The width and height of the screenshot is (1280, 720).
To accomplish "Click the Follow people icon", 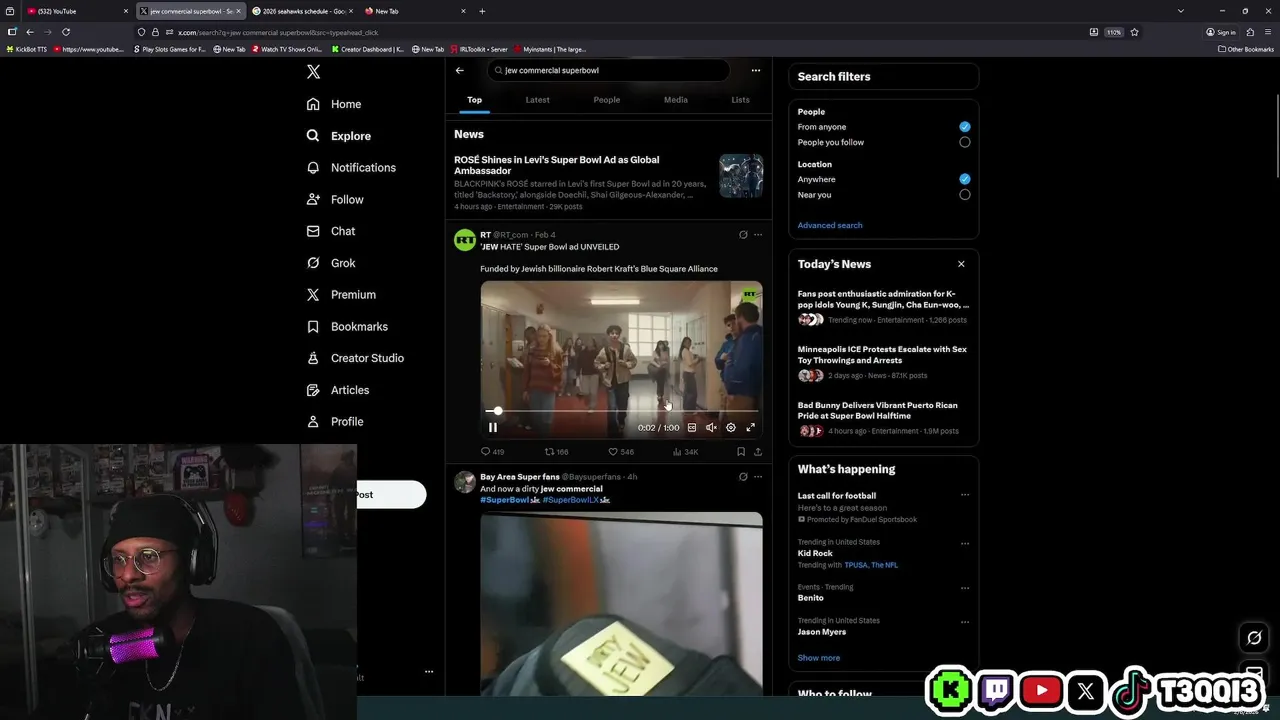I will click(313, 200).
